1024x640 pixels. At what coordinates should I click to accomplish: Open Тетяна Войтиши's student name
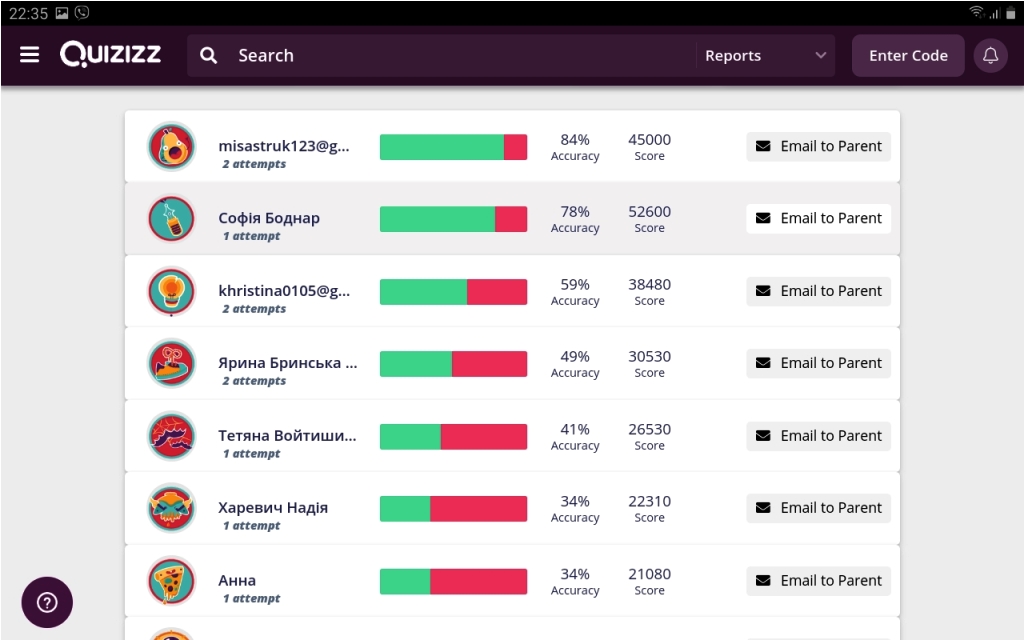point(287,436)
